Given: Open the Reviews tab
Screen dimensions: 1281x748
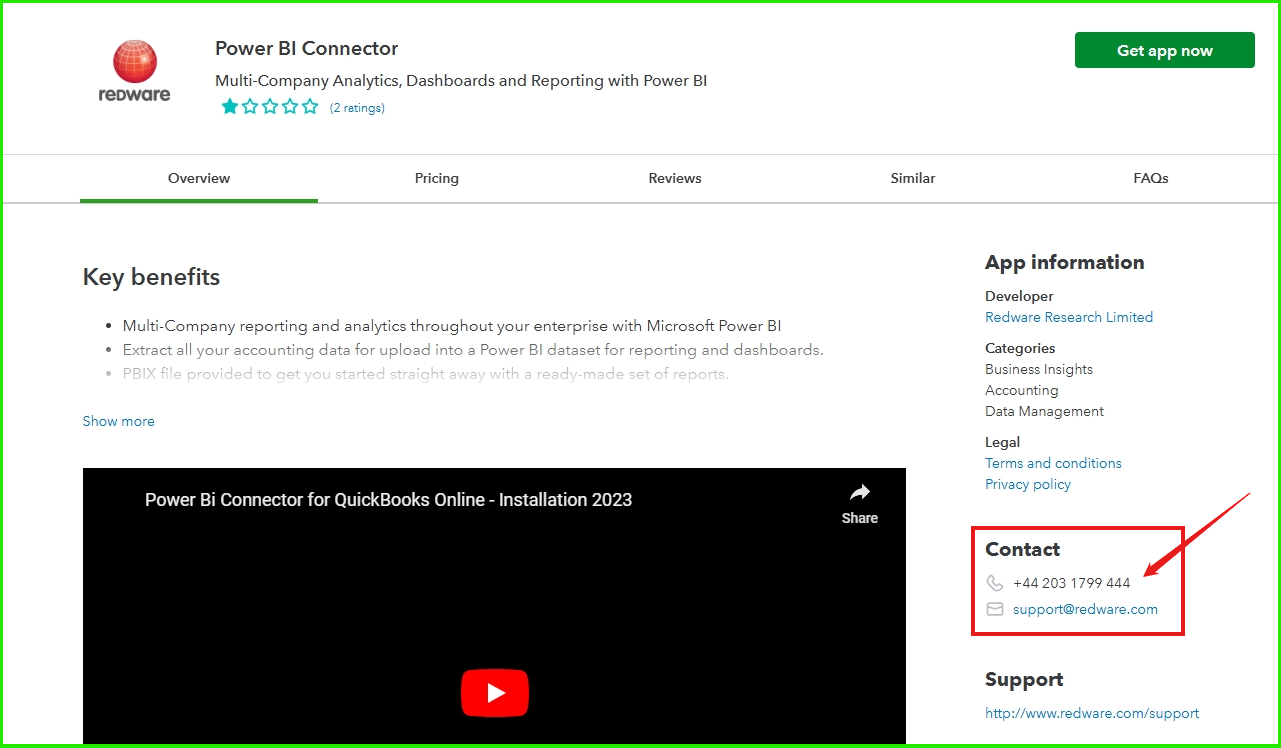Looking at the screenshot, I should [674, 178].
